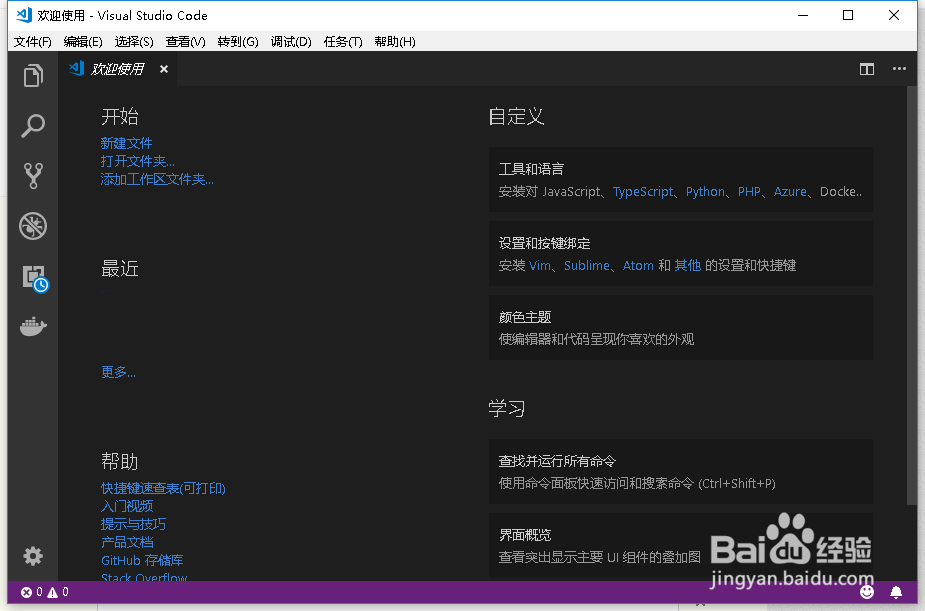Click the feedback smiley in status bar
Image resolution: width=925 pixels, height=611 pixels.
coord(867,592)
